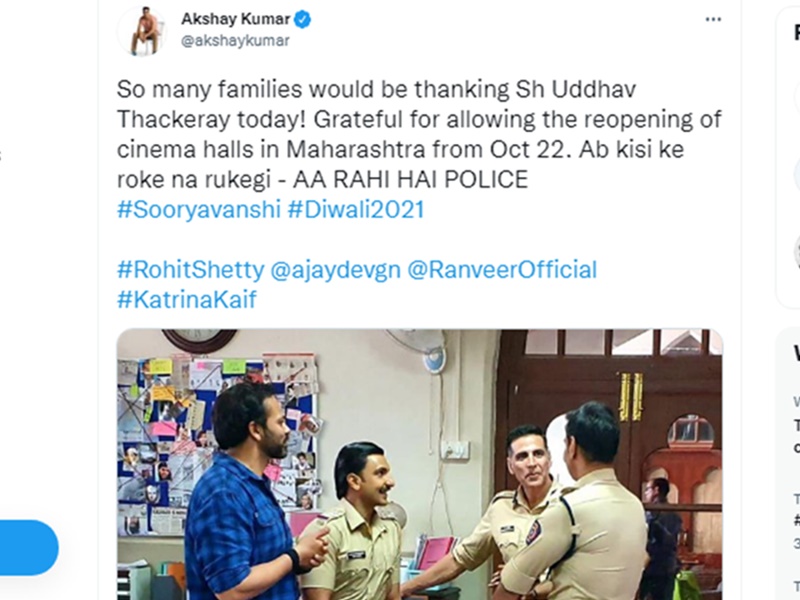Click the wall clock in the photo
Viewport: 800px width, 600px height.
point(199,340)
